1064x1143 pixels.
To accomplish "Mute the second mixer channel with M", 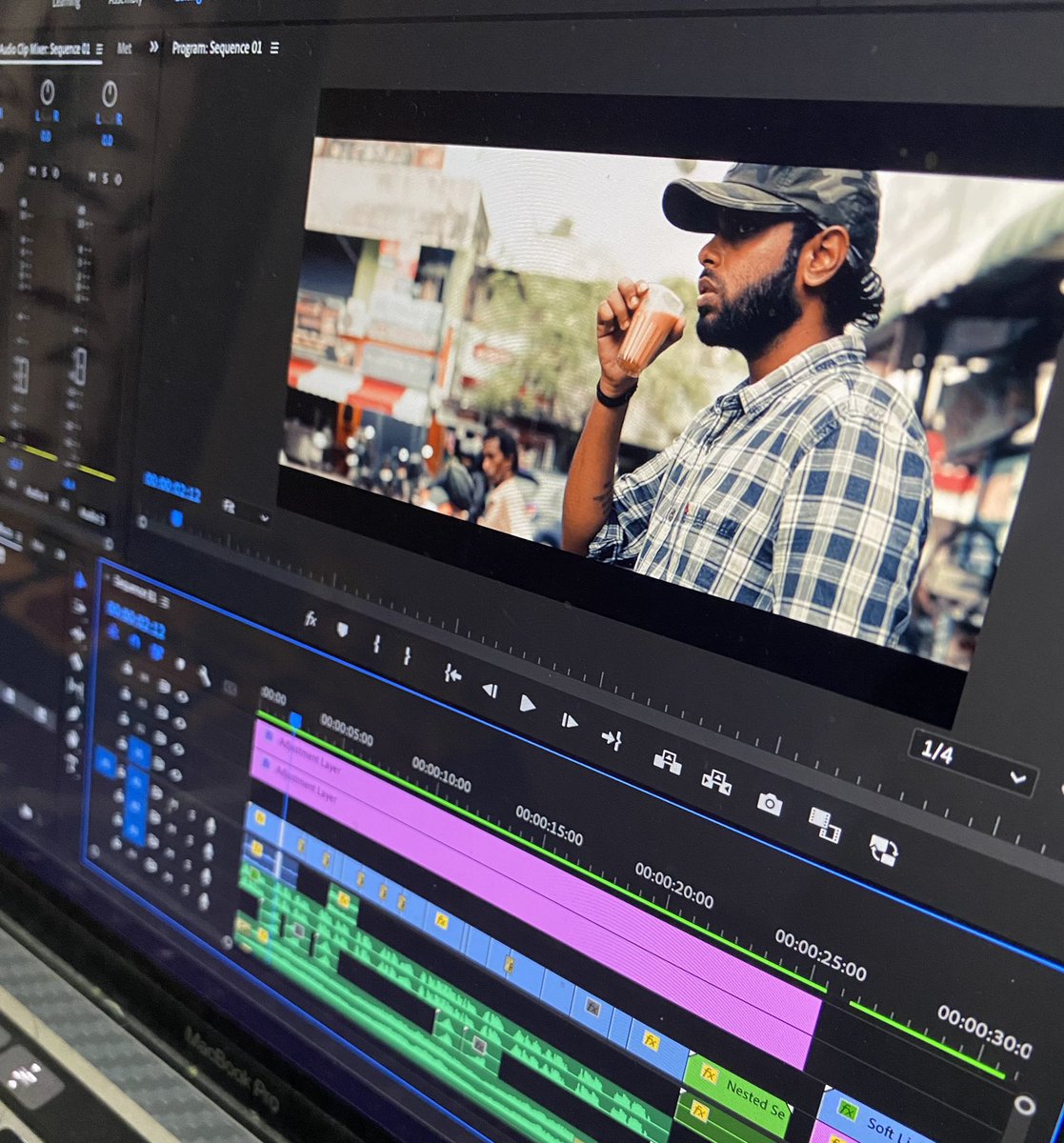I will click(92, 177).
